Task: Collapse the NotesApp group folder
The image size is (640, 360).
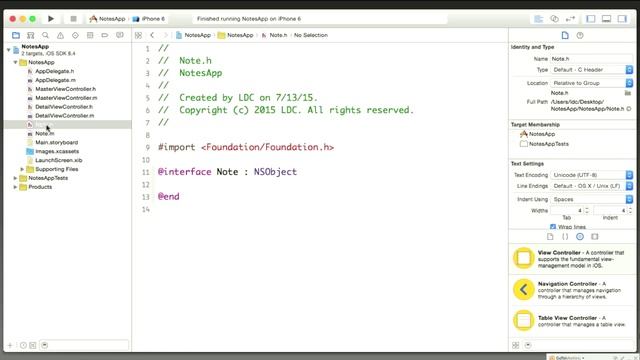Action: tap(16, 62)
